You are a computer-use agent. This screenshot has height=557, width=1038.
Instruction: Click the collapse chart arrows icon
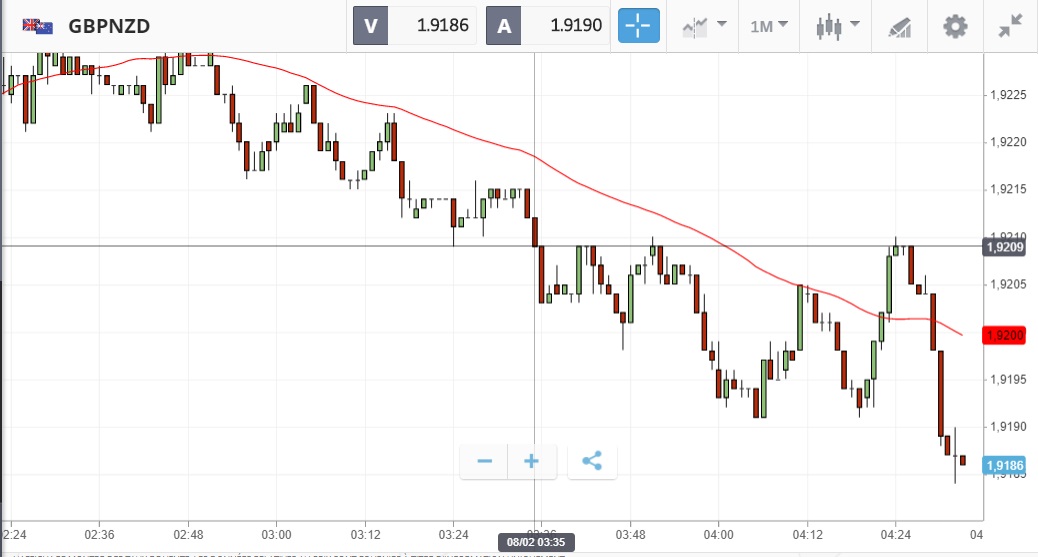click(1011, 26)
